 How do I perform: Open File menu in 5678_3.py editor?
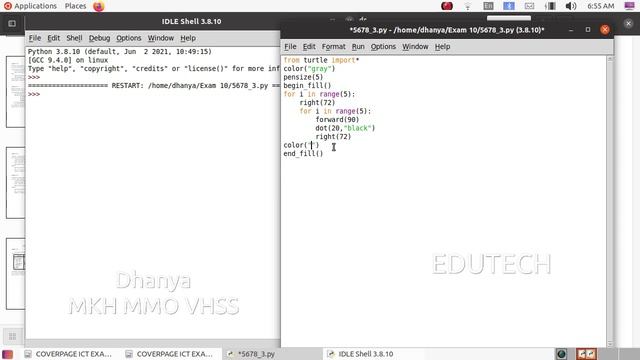point(290,47)
